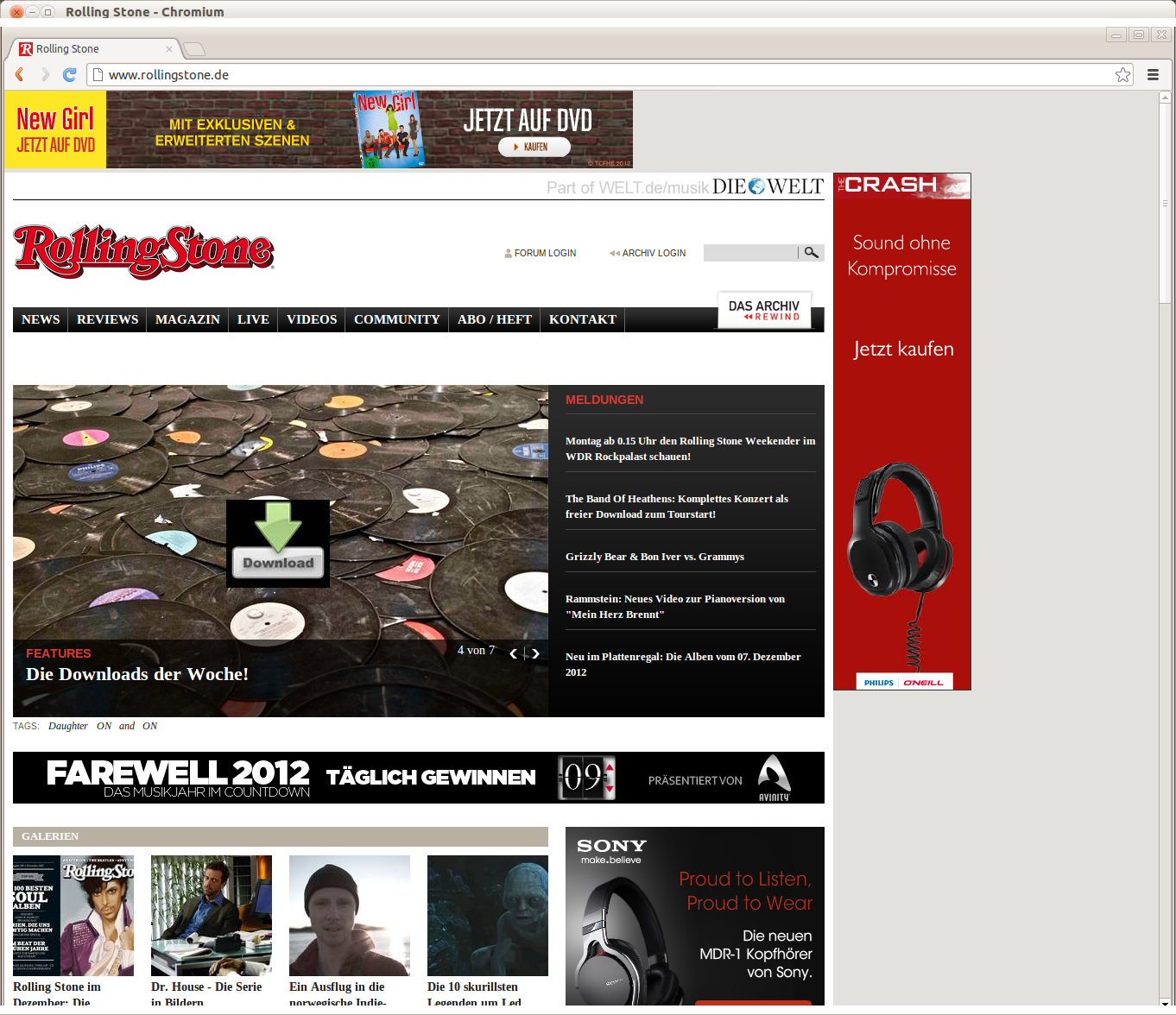This screenshot has height=1015, width=1176.
Task: Open the Gollum gallery thumbnail
Action: point(488,916)
